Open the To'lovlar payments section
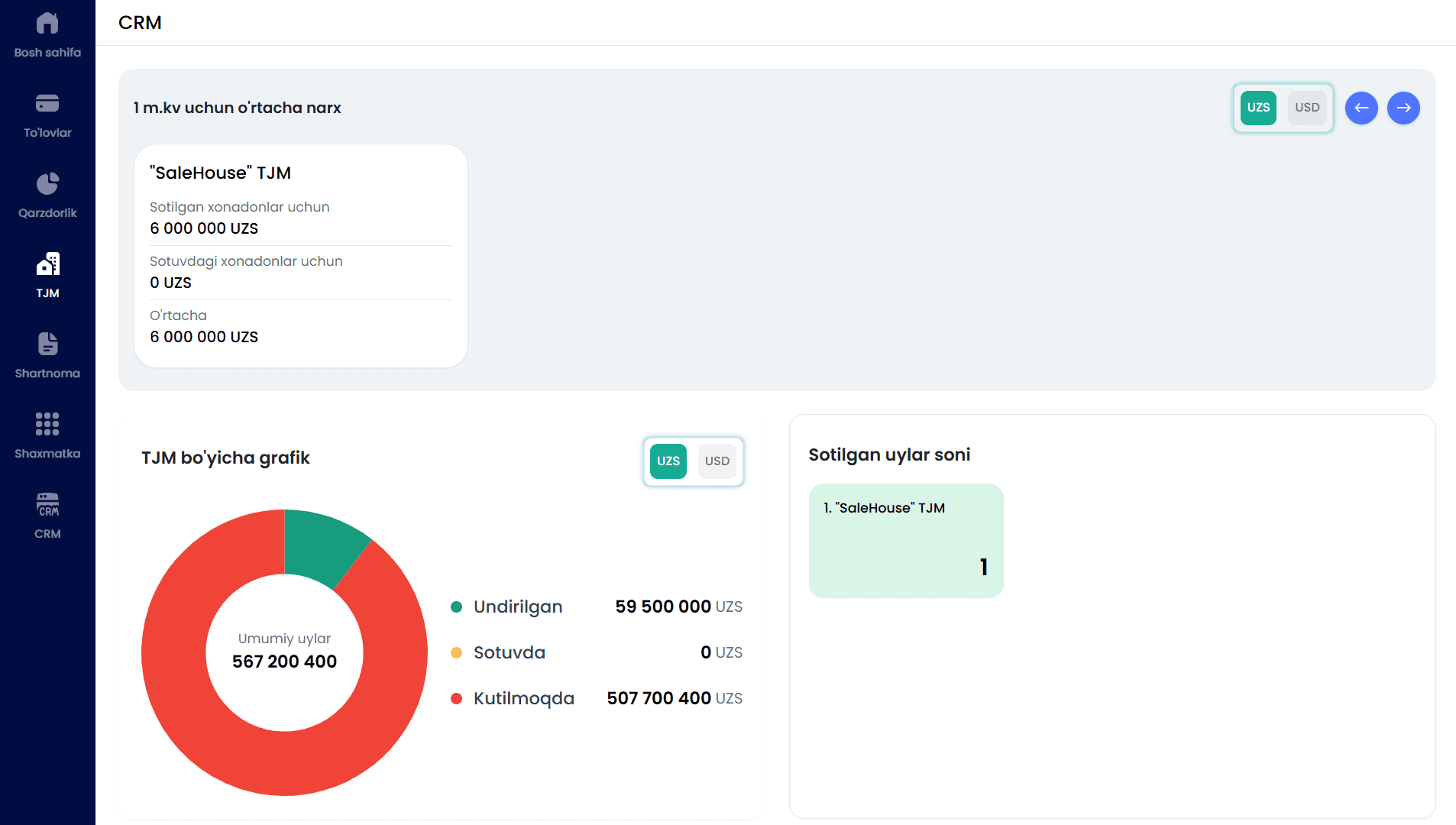The height and width of the screenshot is (825, 1456). (47, 113)
